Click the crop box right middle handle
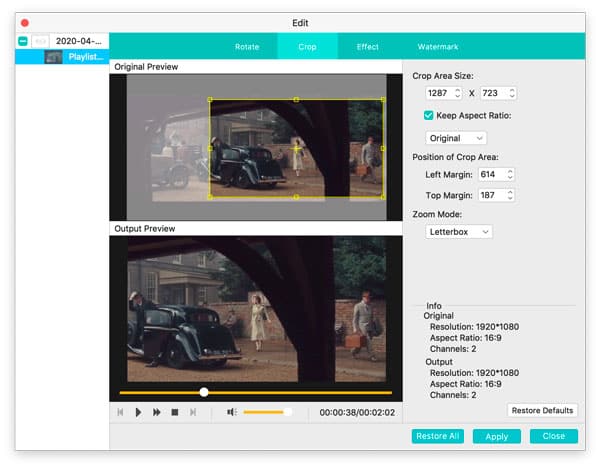The image size is (600, 468). pyautogui.click(x=383, y=148)
